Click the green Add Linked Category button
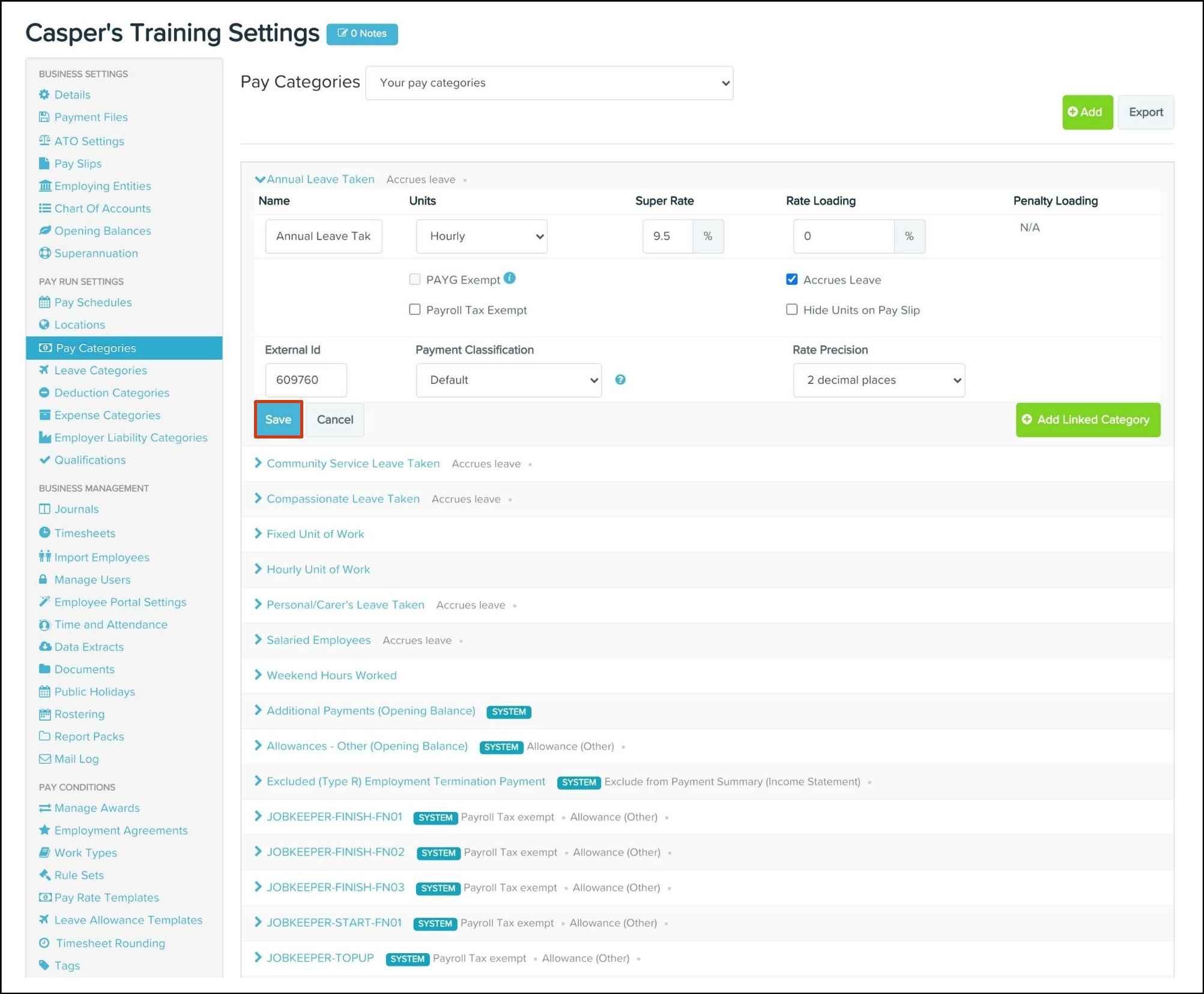 click(1088, 419)
